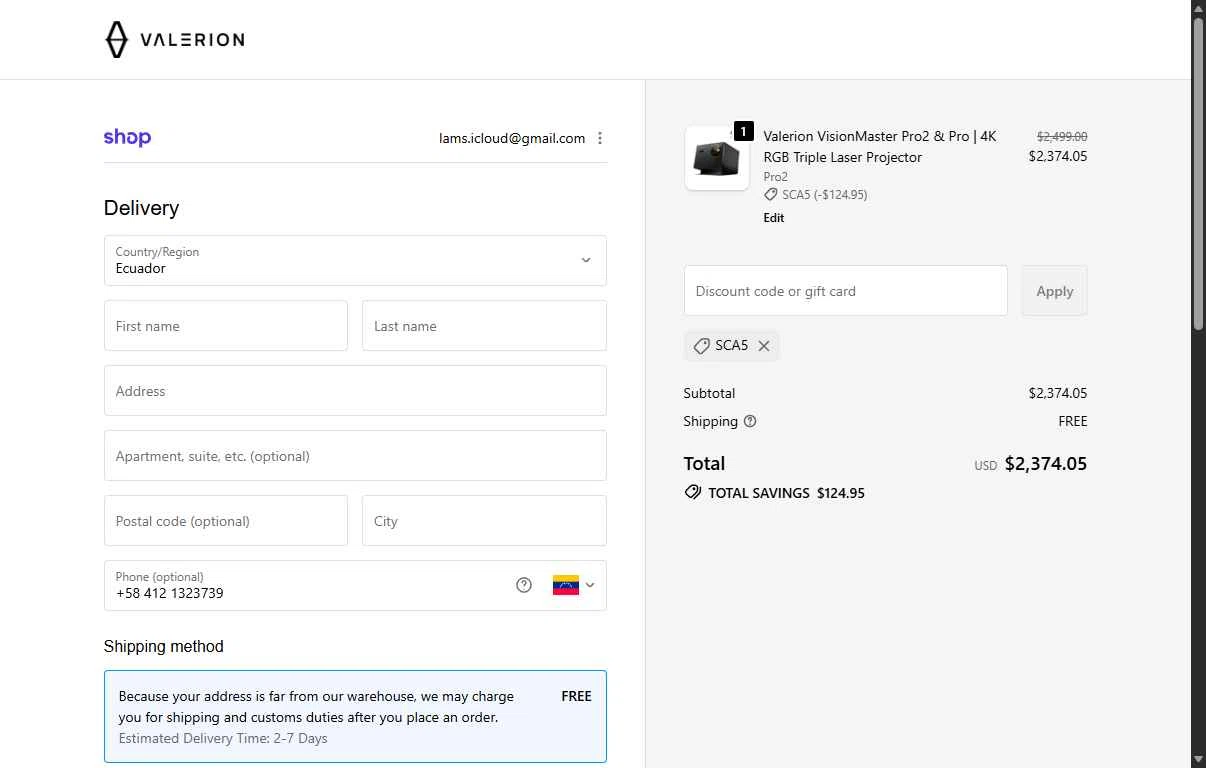Click the Apply discount button

(1054, 291)
